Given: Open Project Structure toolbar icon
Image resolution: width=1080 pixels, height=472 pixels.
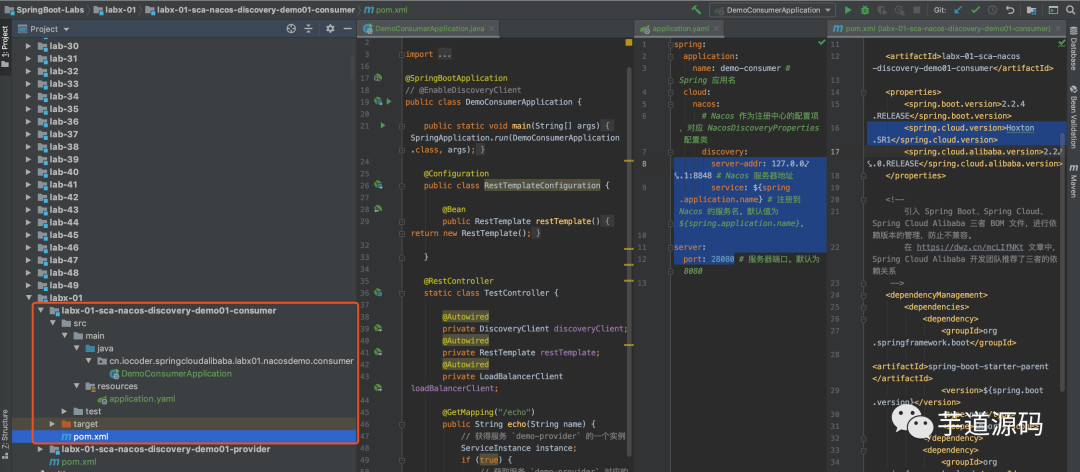Looking at the screenshot, I should coord(1031,10).
